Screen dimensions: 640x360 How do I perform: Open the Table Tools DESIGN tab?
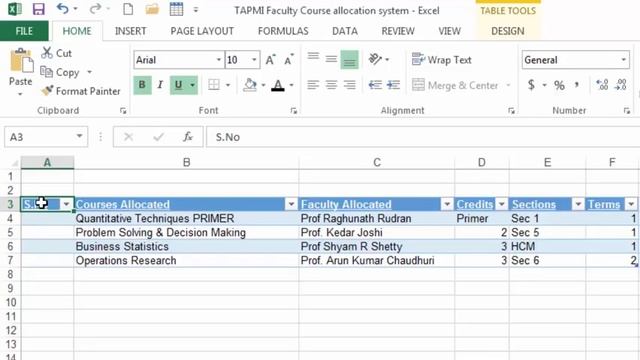coord(508,31)
